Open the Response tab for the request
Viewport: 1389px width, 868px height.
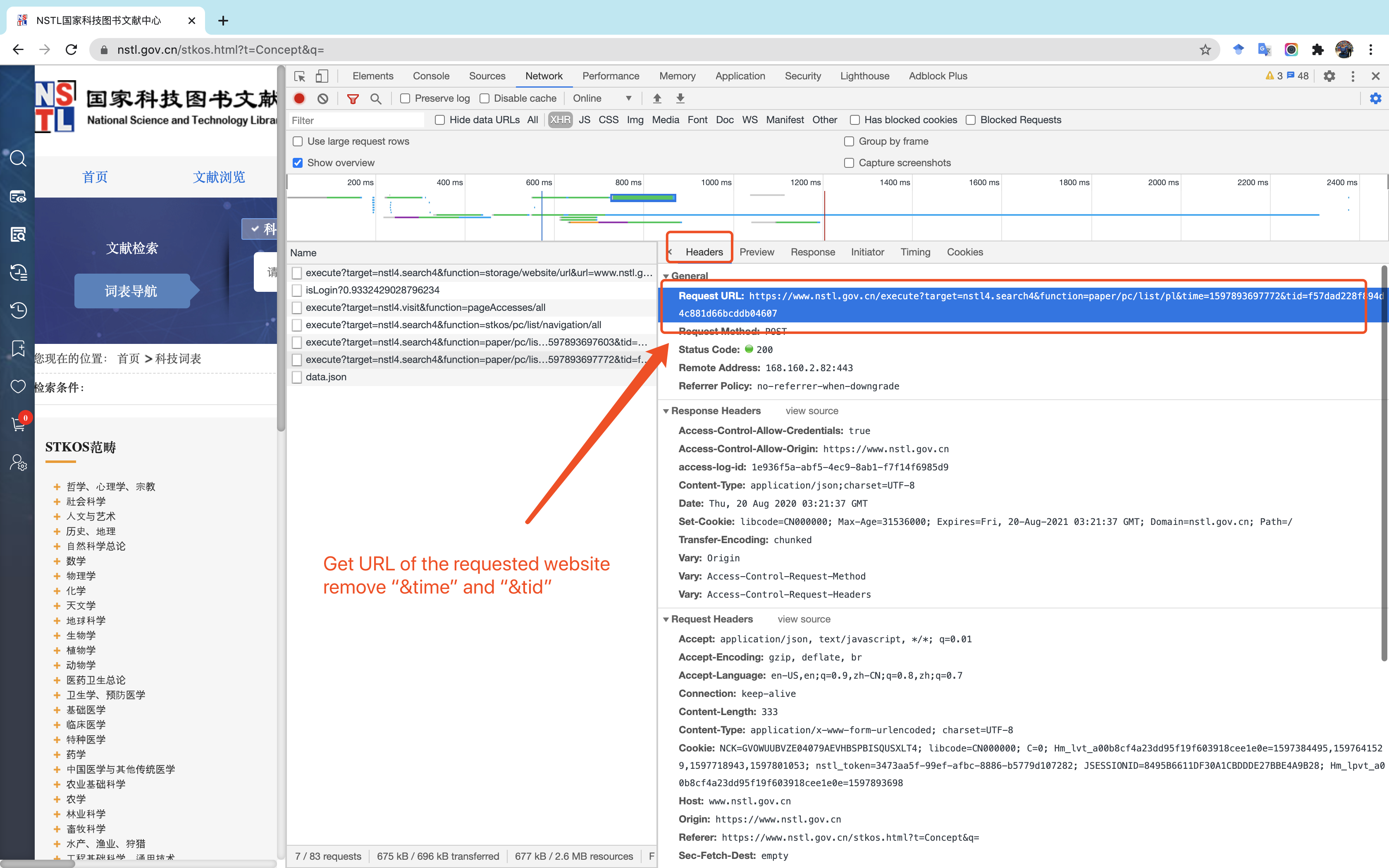(812, 252)
